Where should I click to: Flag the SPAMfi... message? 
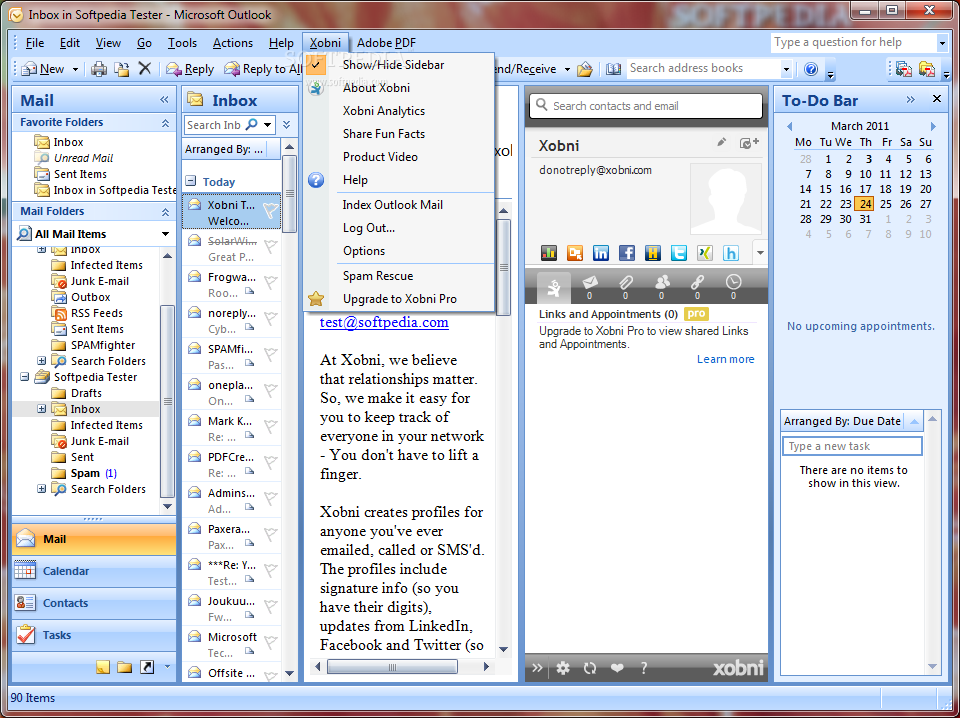(270, 354)
